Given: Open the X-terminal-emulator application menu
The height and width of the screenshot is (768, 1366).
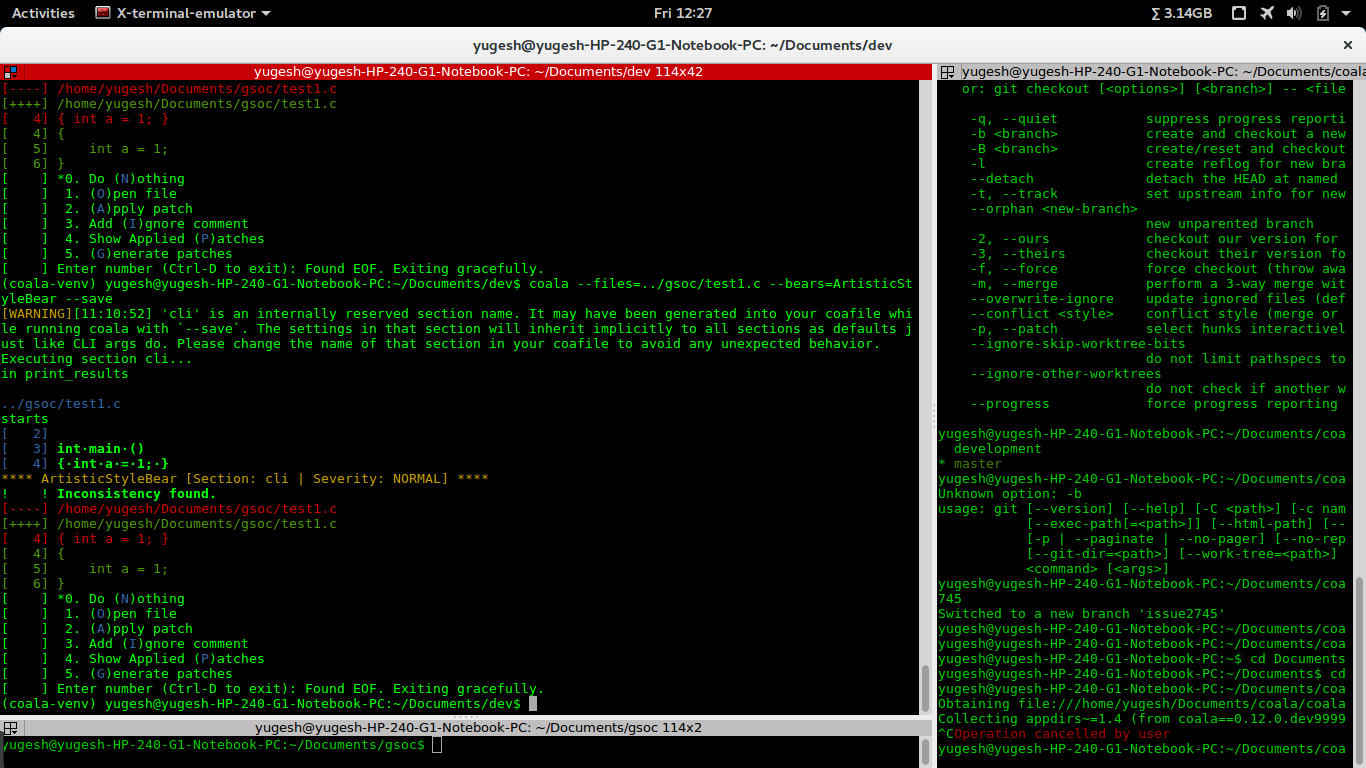Looking at the screenshot, I should point(183,13).
